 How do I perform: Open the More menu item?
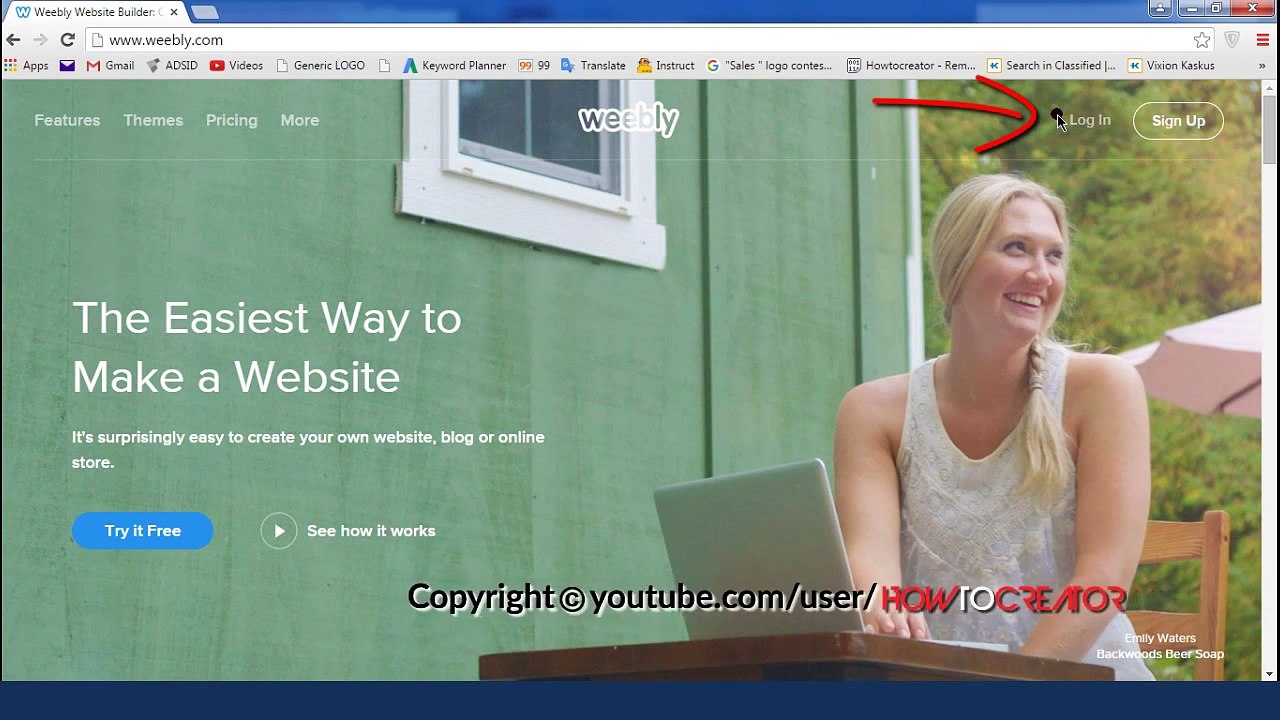click(x=300, y=120)
